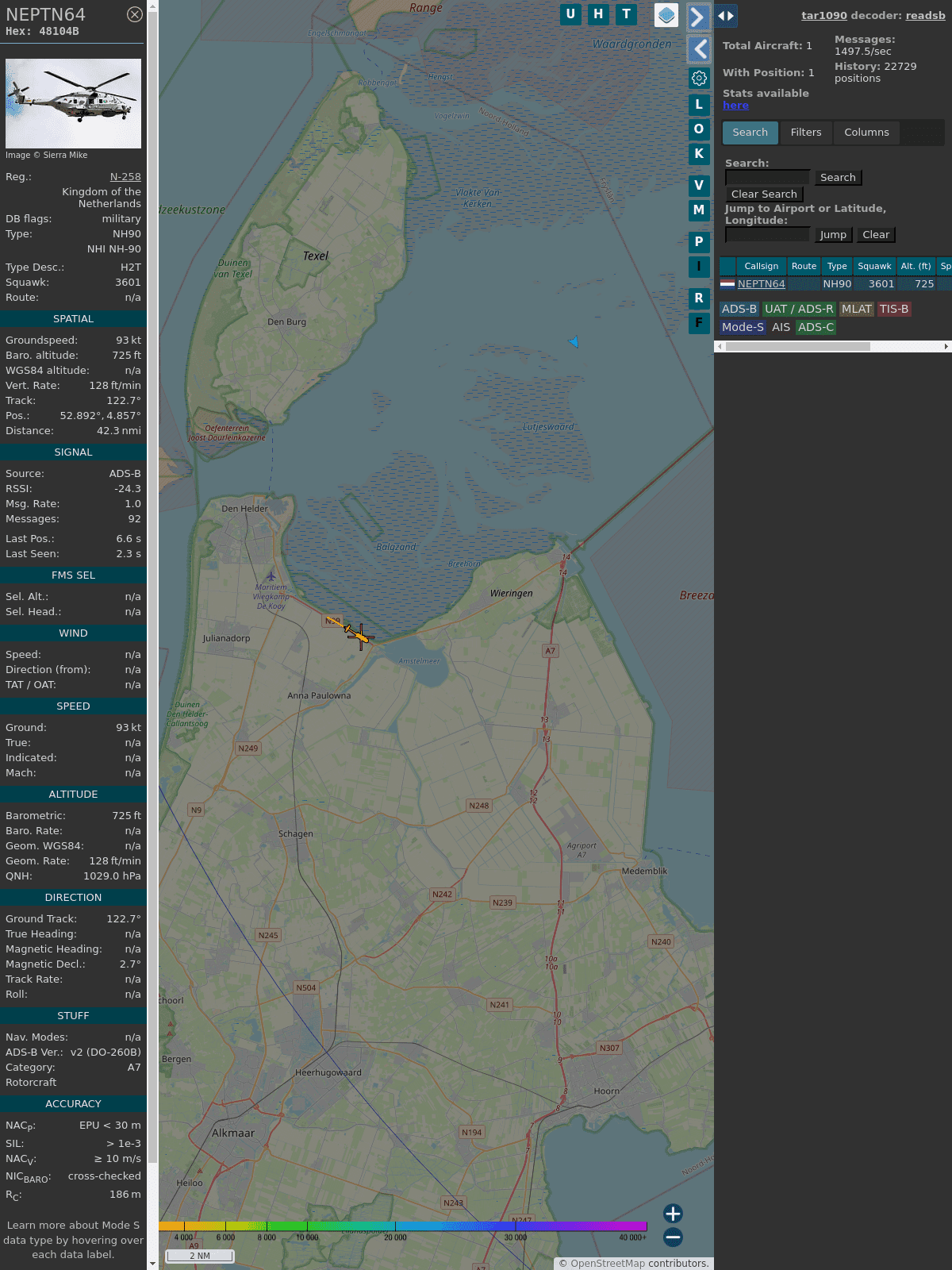This screenshot has width=952, height=1270.
Task: Open the N-258 registration link
Action: tap(125, 177)
